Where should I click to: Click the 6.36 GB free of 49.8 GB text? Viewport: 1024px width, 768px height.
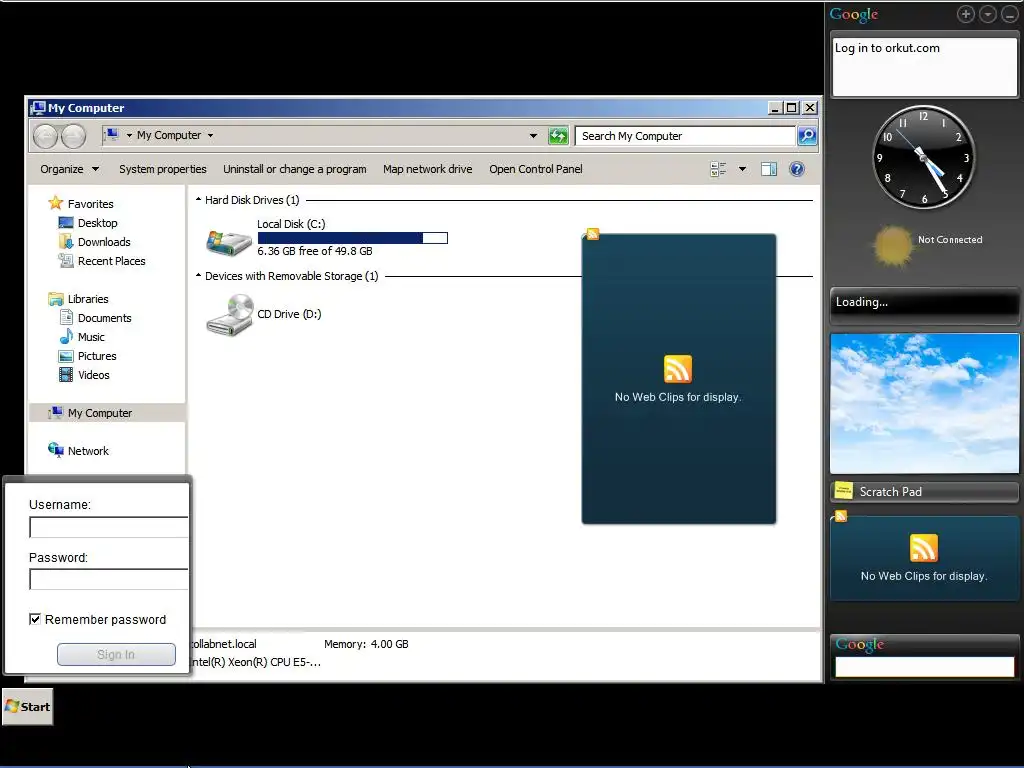315,251
